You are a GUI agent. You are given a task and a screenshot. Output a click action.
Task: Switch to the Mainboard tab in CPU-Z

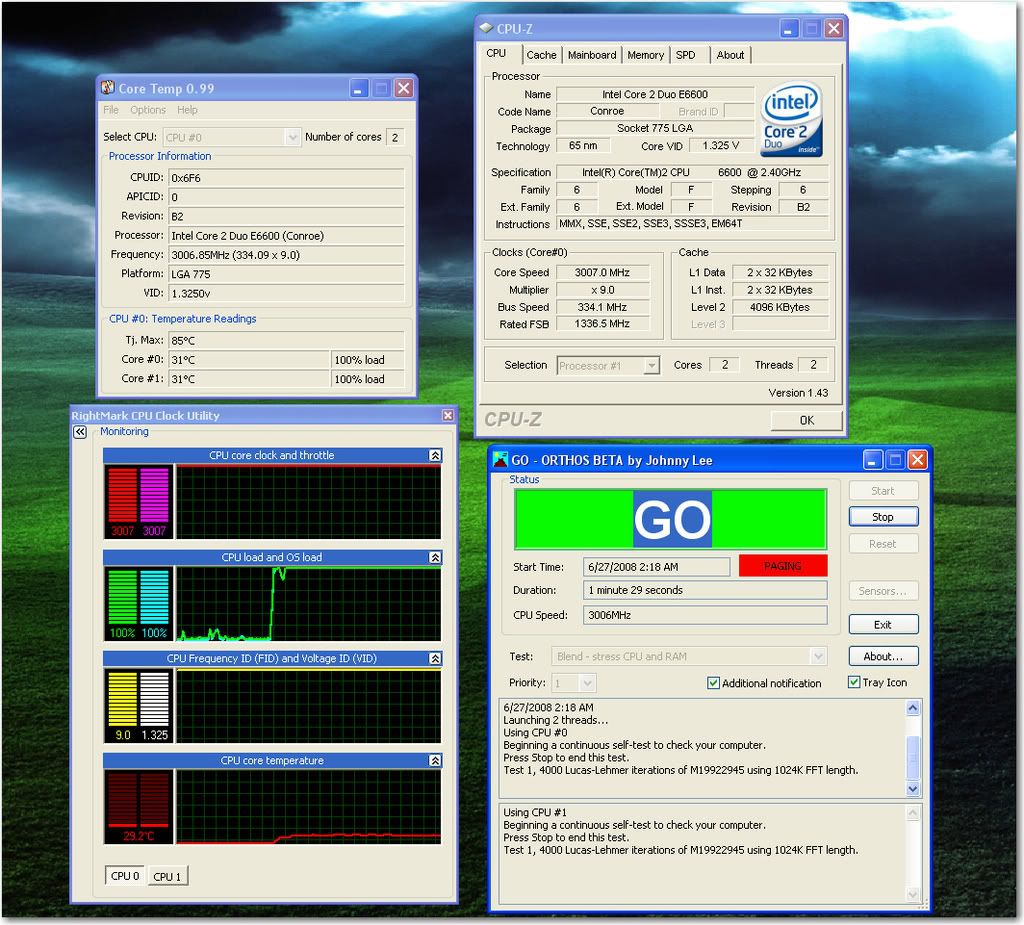pos(592,55)
